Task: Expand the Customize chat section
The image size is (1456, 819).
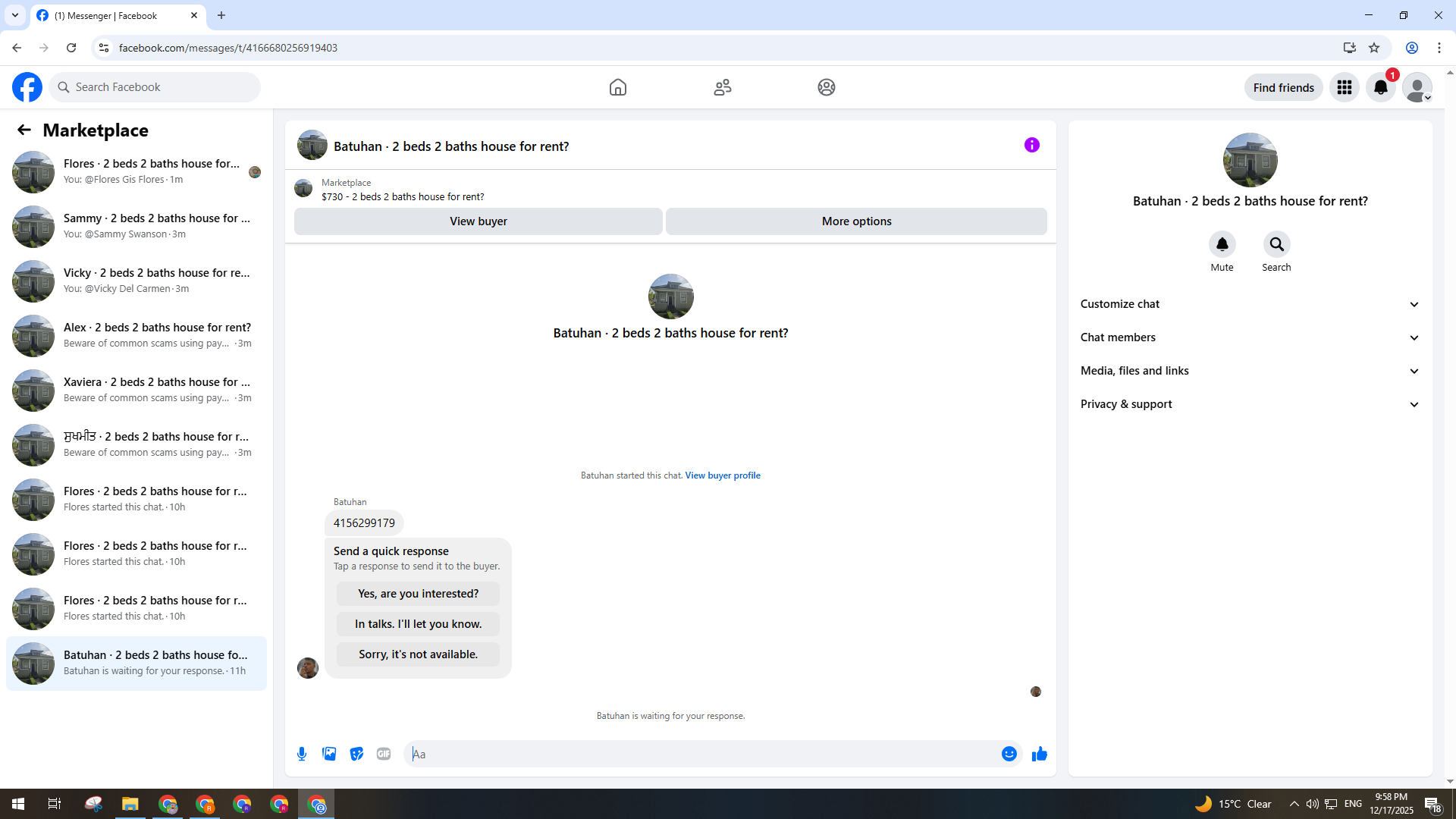Action: click(1249, 304)
